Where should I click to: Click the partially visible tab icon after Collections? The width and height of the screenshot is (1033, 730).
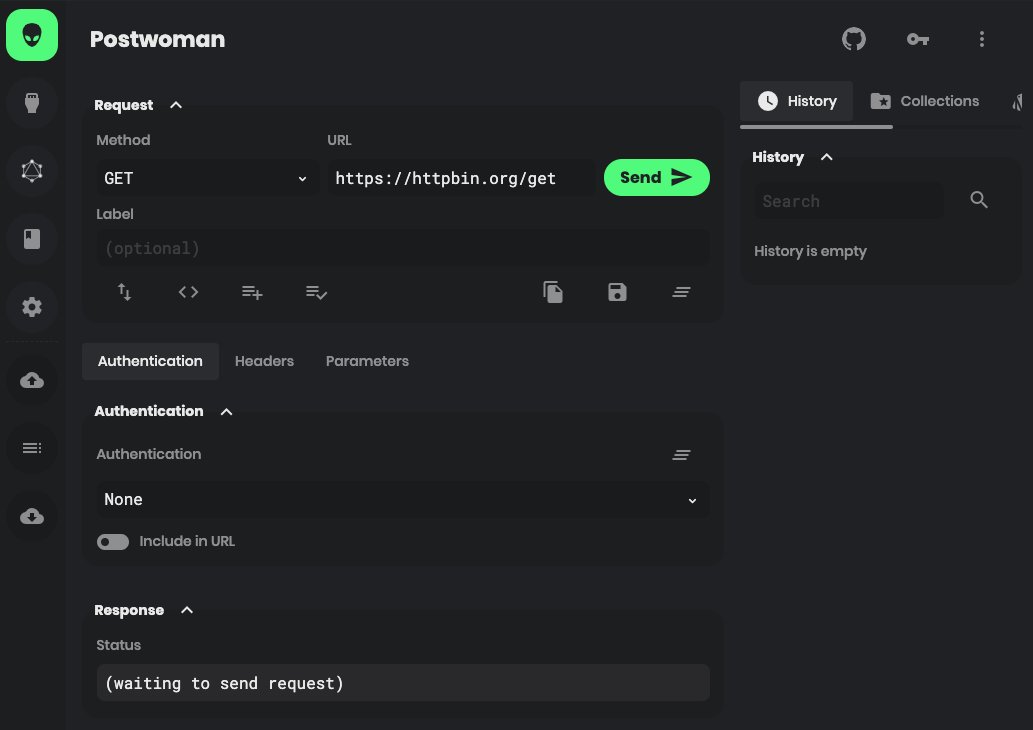[x=1019, y=101]
